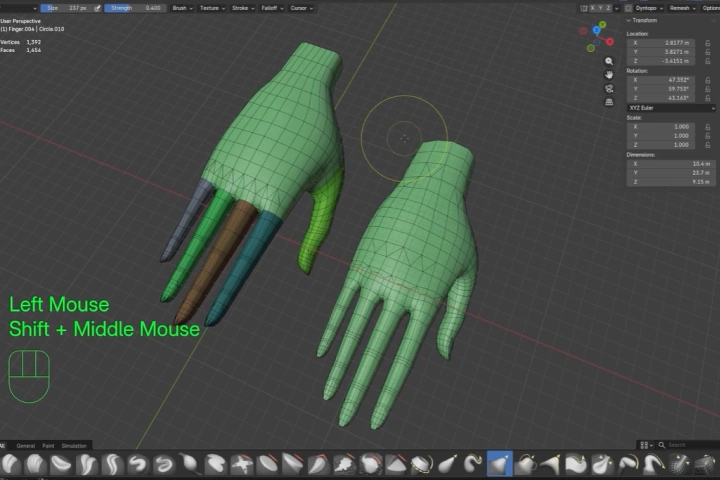Lock Scale Y with its padlock
The image size is (720, 480).
[x=708, y=136]
